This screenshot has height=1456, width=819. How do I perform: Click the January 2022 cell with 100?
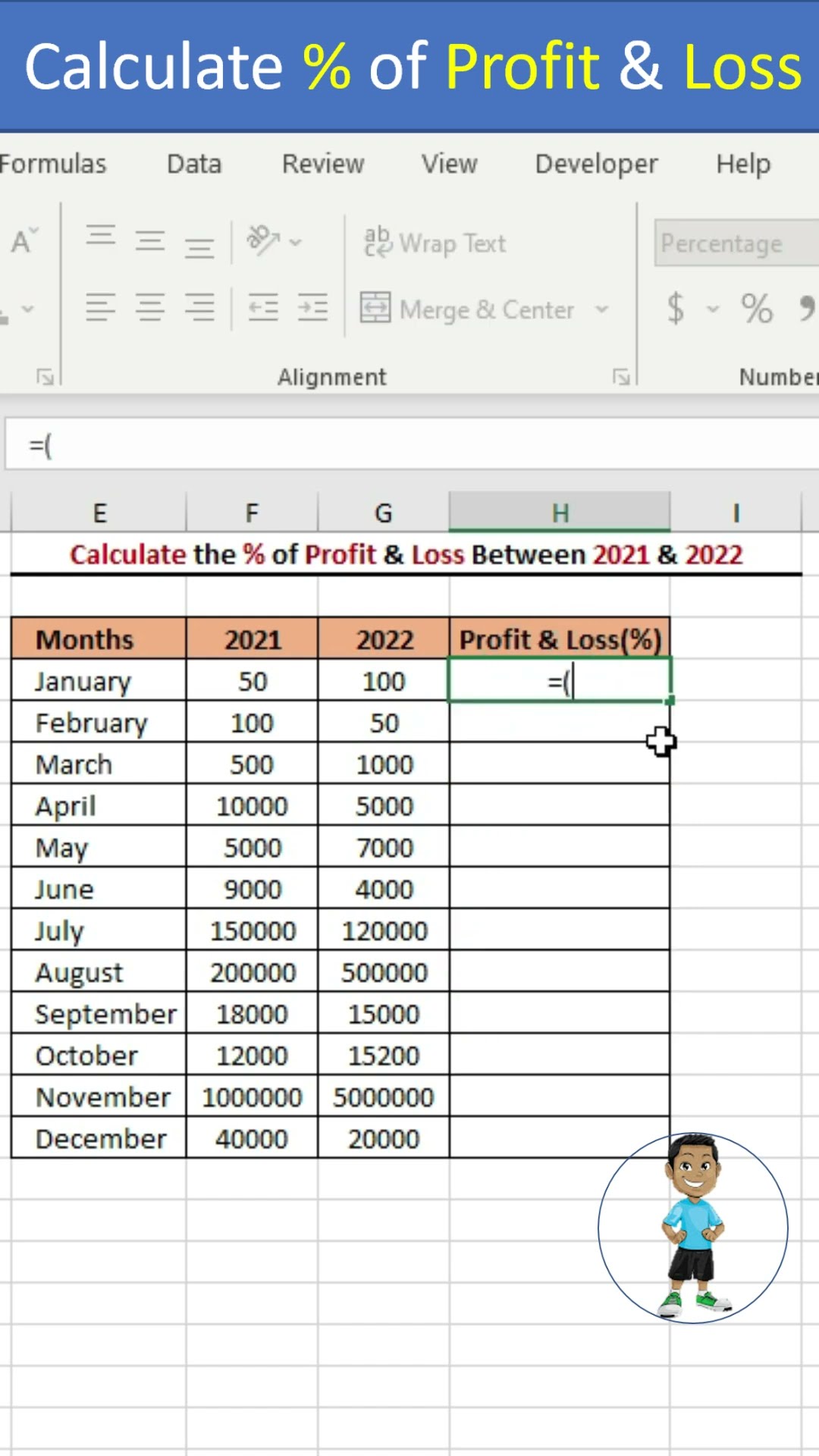[384, 680]
